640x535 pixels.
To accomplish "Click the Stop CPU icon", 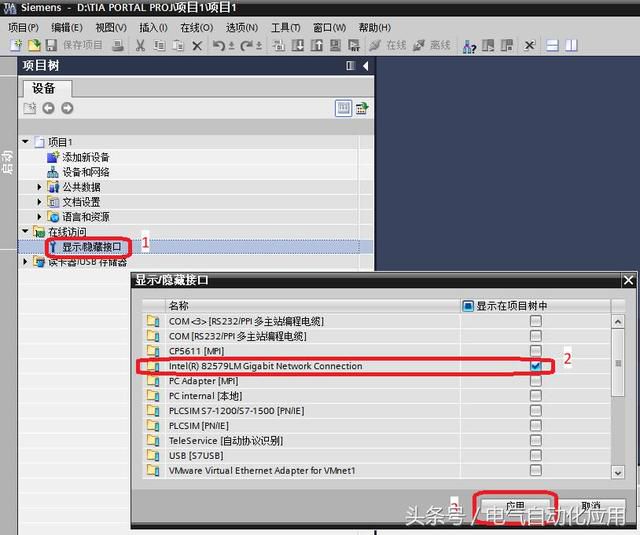I will (507, 45).
